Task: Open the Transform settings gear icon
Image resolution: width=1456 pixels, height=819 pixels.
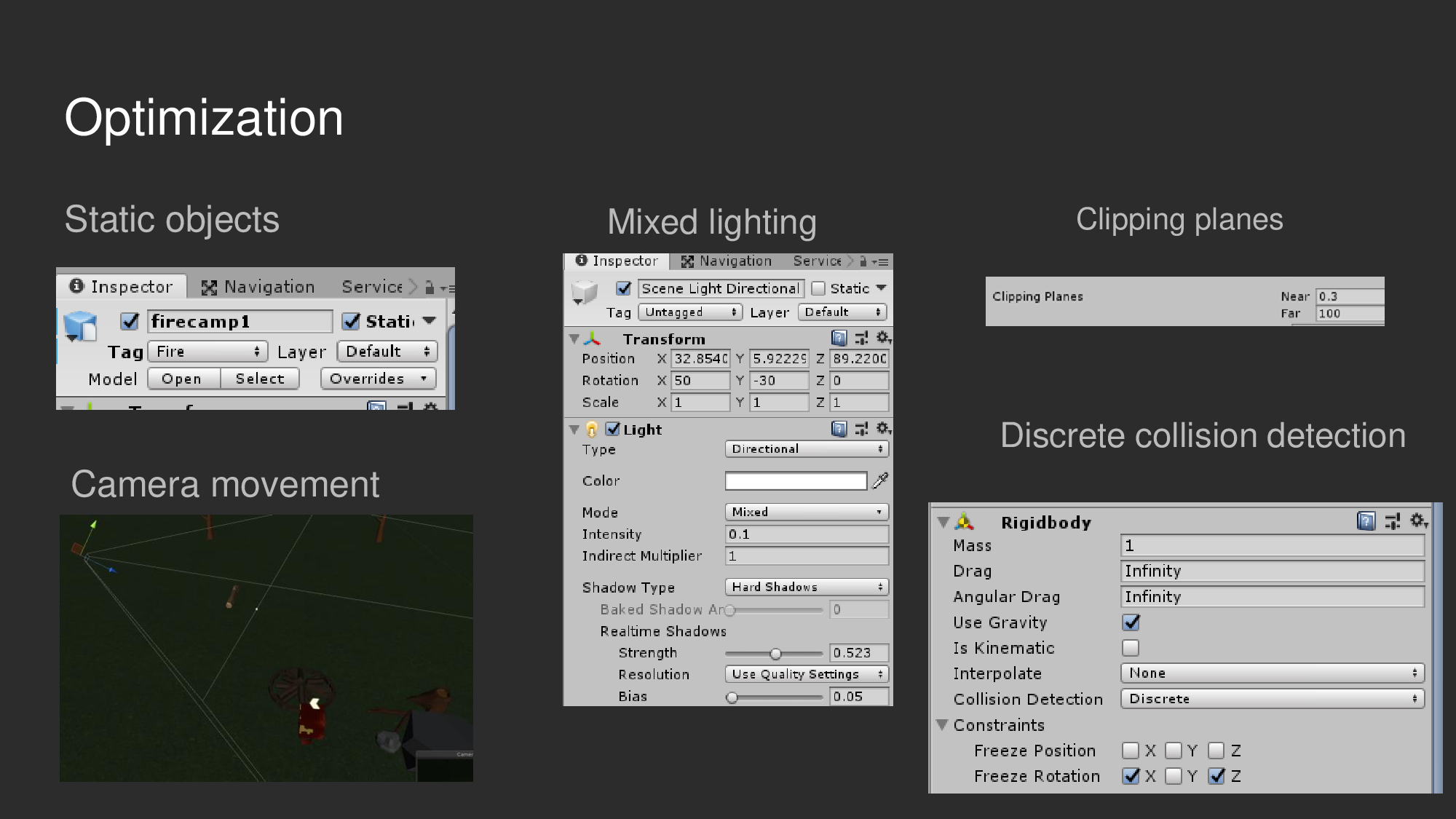Action: (883, 338)
